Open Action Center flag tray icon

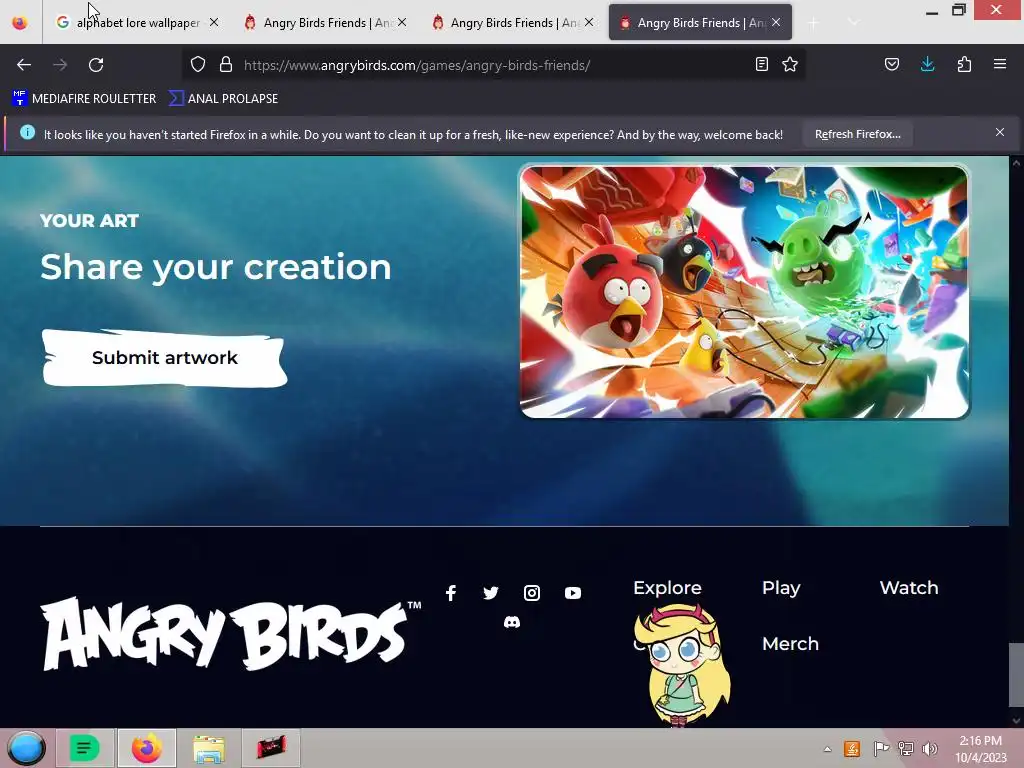pos(880,749)
